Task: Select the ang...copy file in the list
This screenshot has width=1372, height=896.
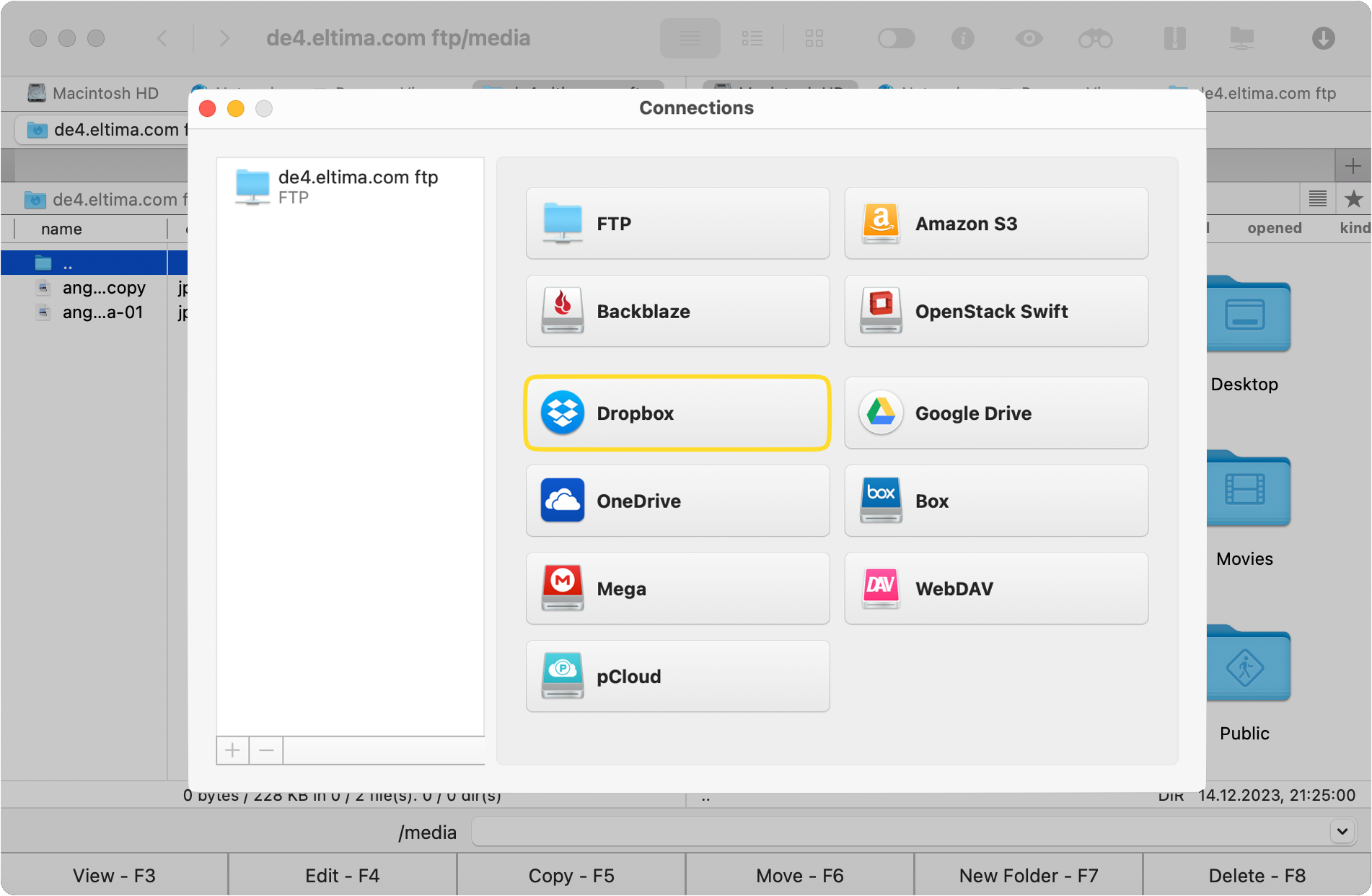Action: coord(103,287)
